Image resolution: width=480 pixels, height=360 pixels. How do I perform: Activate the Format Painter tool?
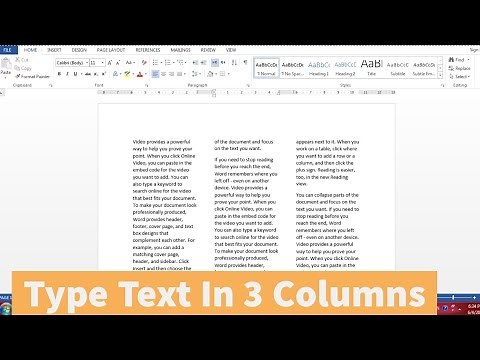(32, 76)
